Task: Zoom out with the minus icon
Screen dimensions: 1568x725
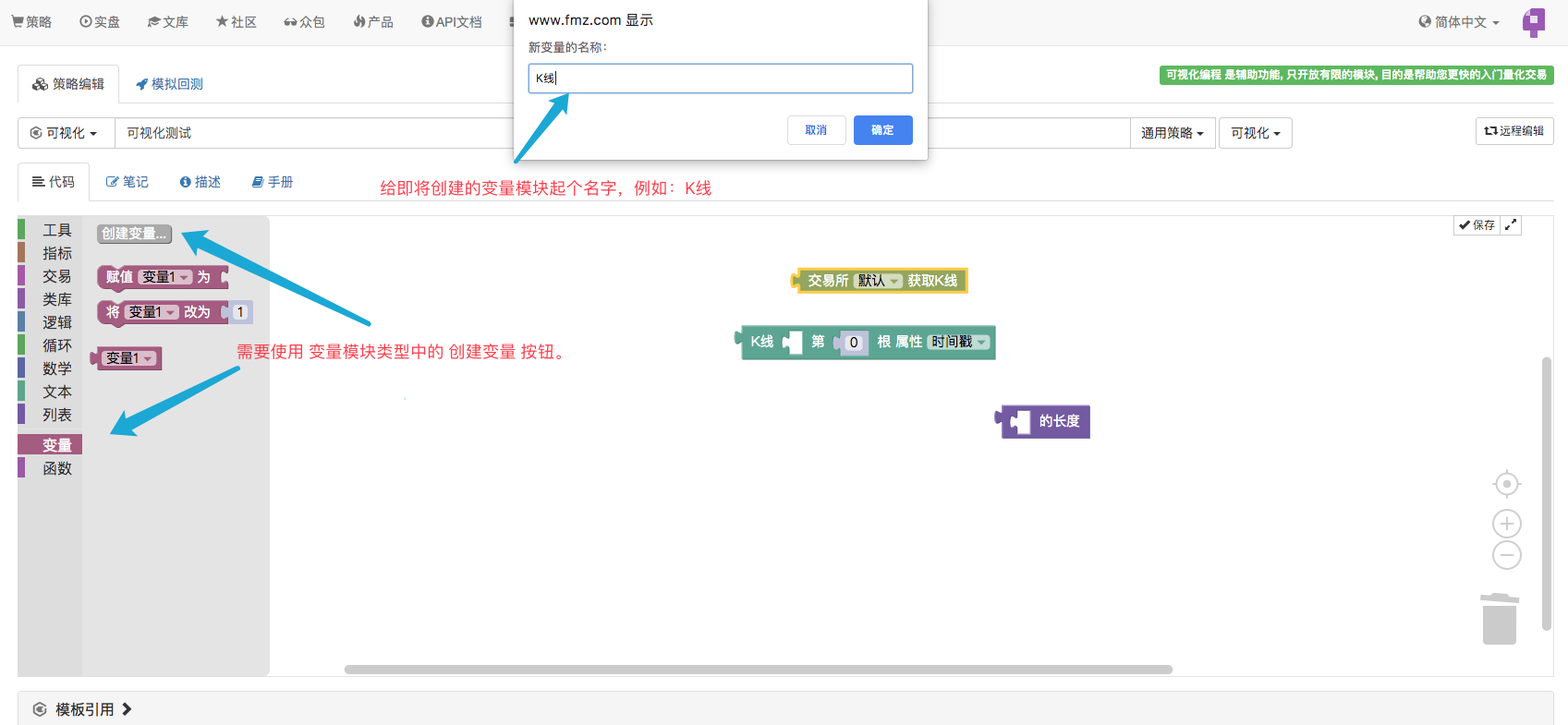Action: (1506, 555)
